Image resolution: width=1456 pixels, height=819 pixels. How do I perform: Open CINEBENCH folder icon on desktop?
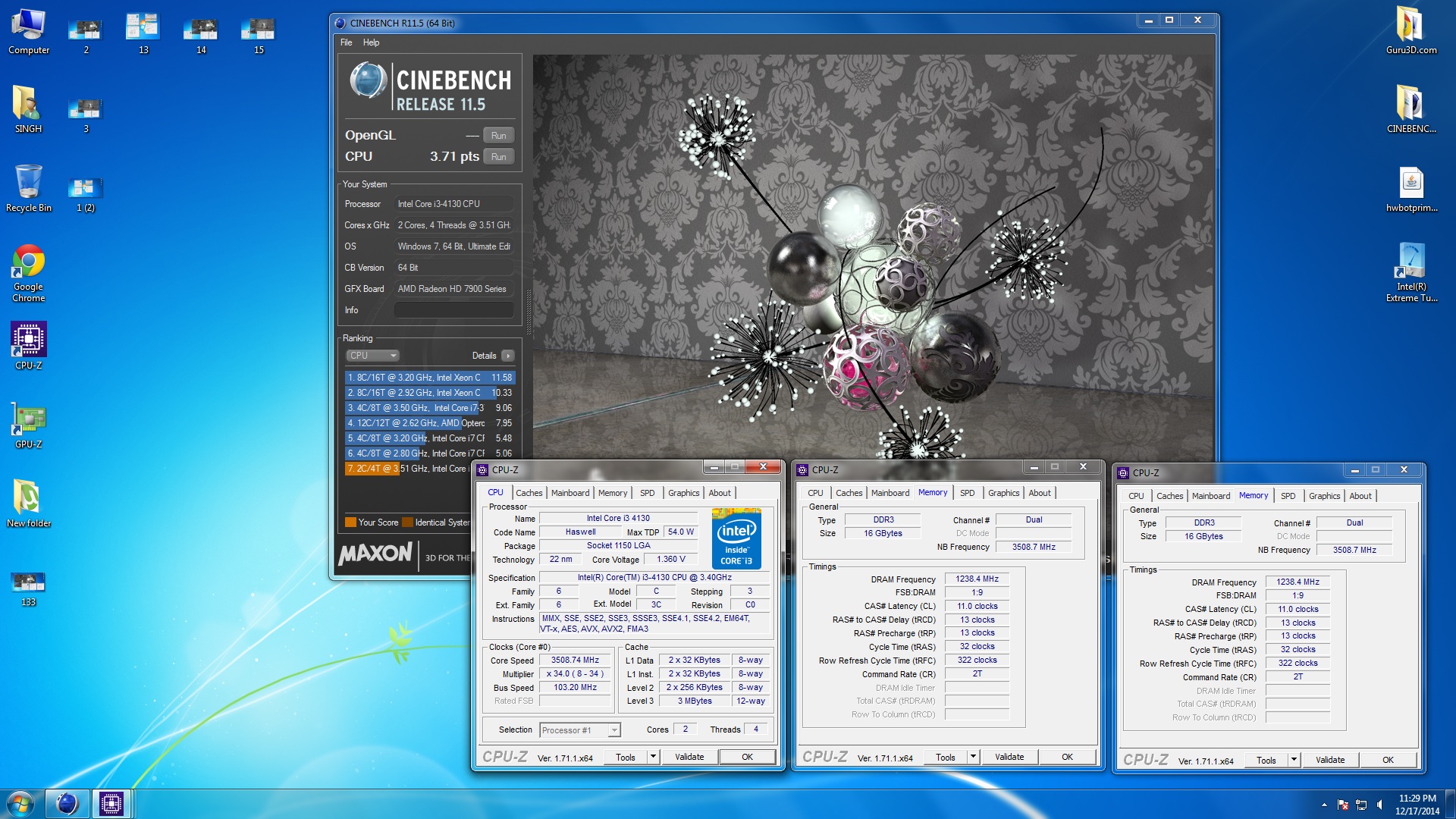point(1410,110)
